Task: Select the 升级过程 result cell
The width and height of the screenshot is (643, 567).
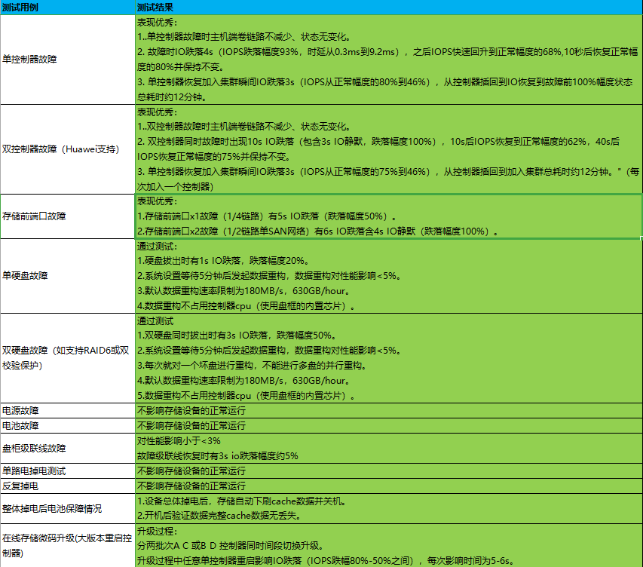Action: point(388,545)
